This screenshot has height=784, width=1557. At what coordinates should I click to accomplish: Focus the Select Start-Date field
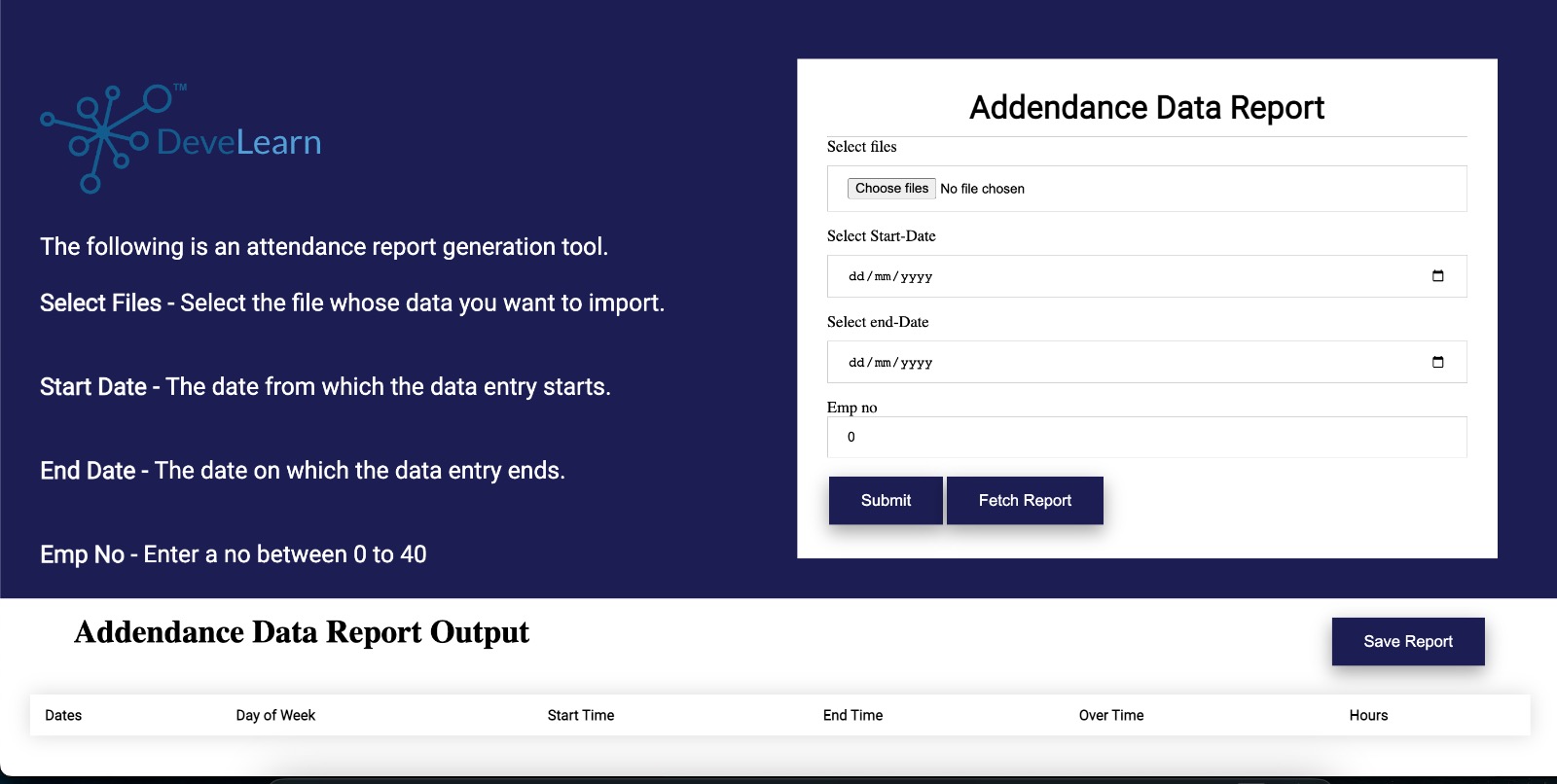(1119, 276)
